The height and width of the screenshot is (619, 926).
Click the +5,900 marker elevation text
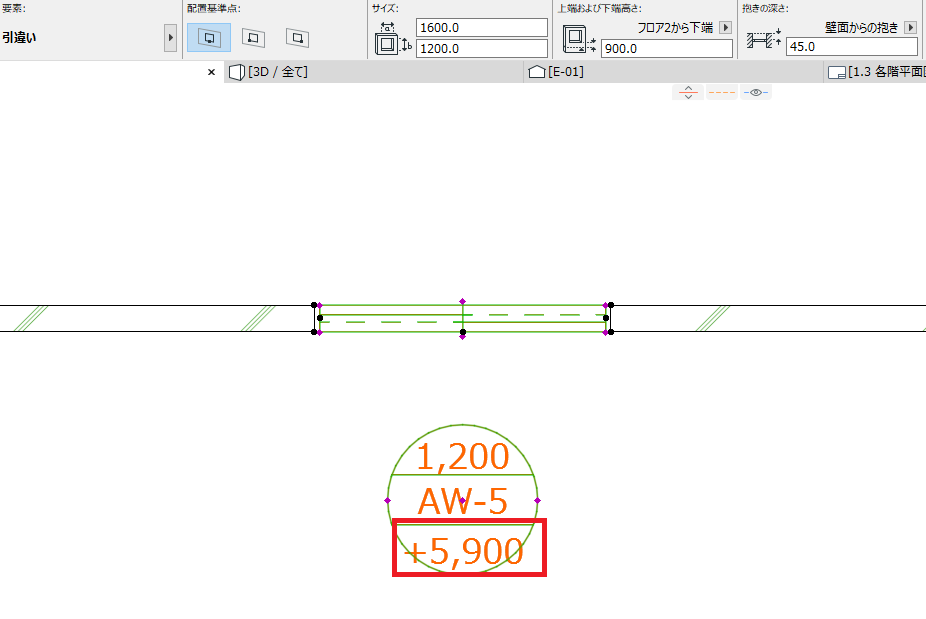coord(464,551)
